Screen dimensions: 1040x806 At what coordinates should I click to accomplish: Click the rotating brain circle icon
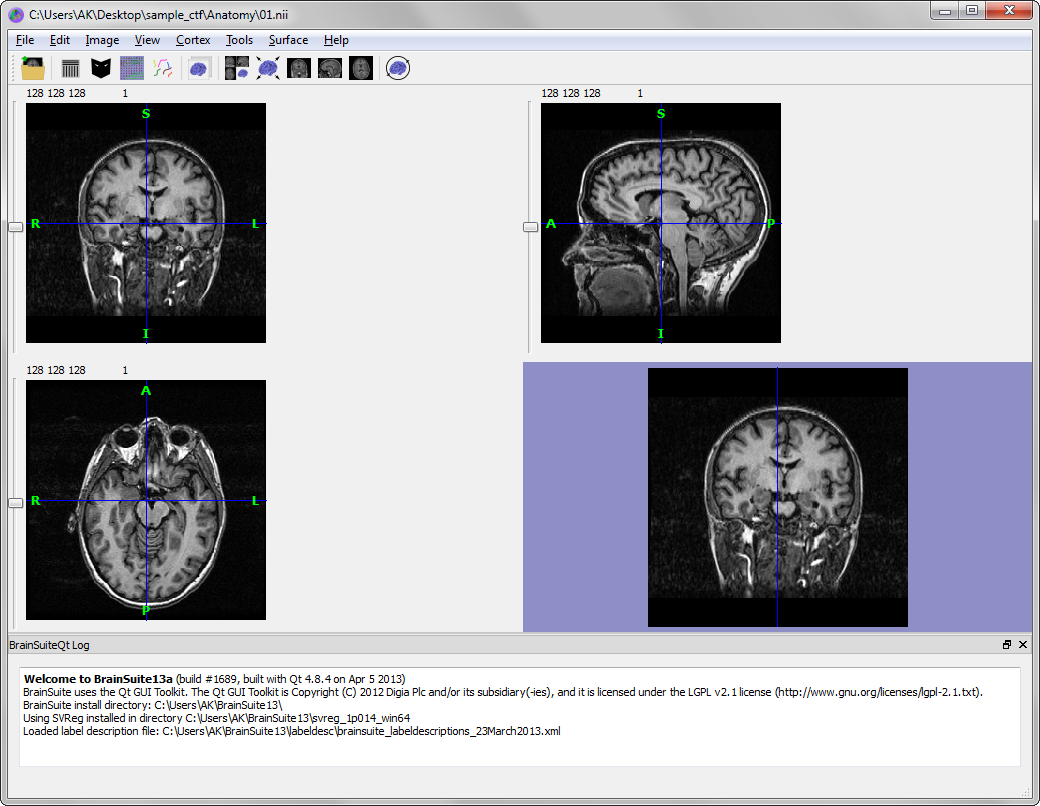pos(398,68)
